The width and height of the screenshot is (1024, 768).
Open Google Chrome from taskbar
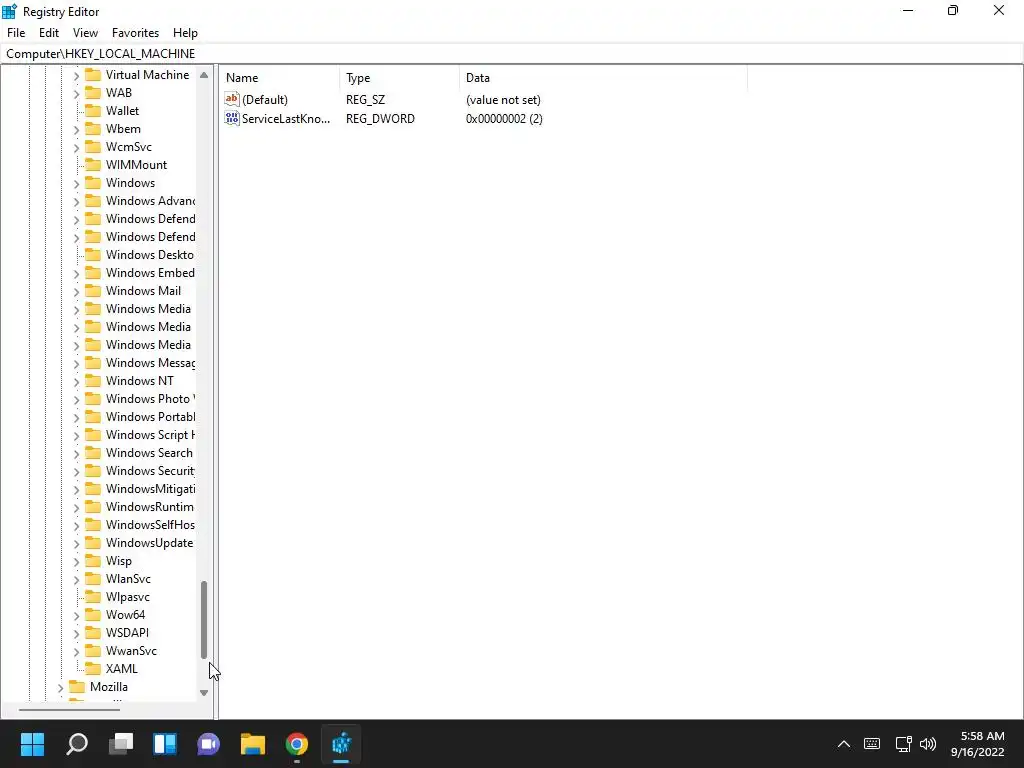pos(296,743)
